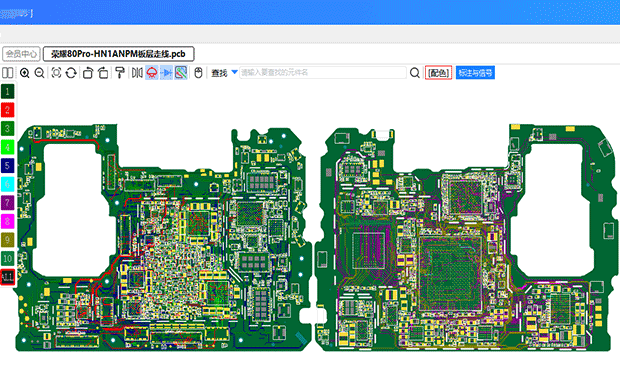Toggle the blue diode component display icon
620x369 pixels.
click(x=166, y=73)
